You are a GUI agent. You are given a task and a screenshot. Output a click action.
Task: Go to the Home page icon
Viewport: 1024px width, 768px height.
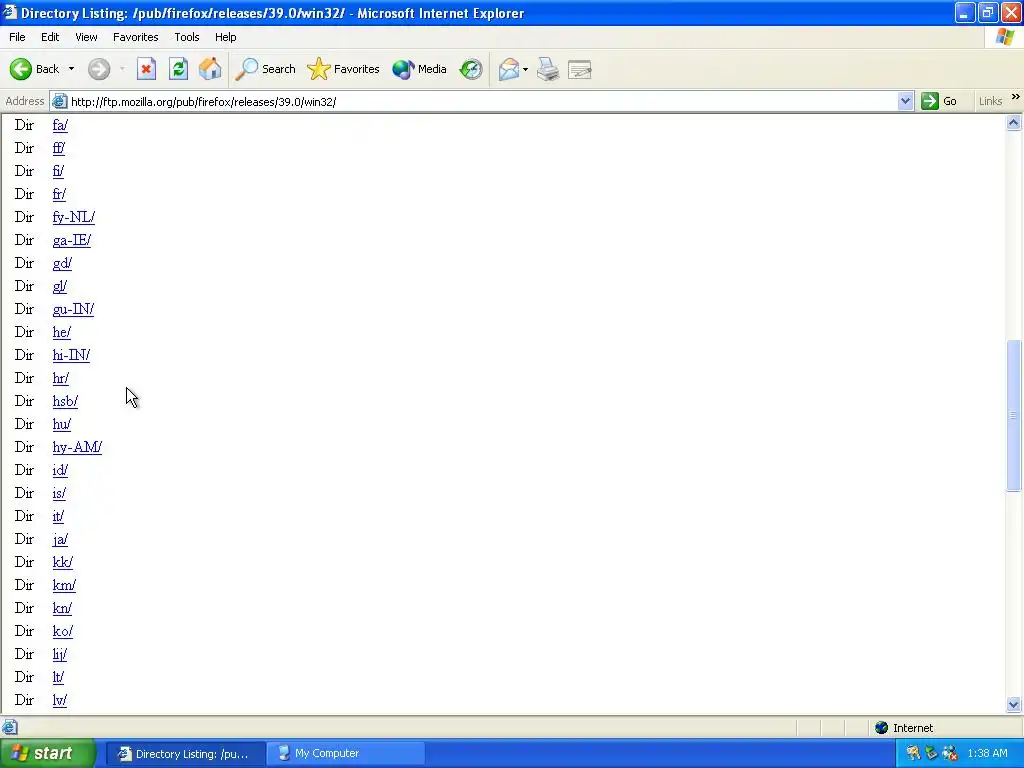(x=210, y=69)
